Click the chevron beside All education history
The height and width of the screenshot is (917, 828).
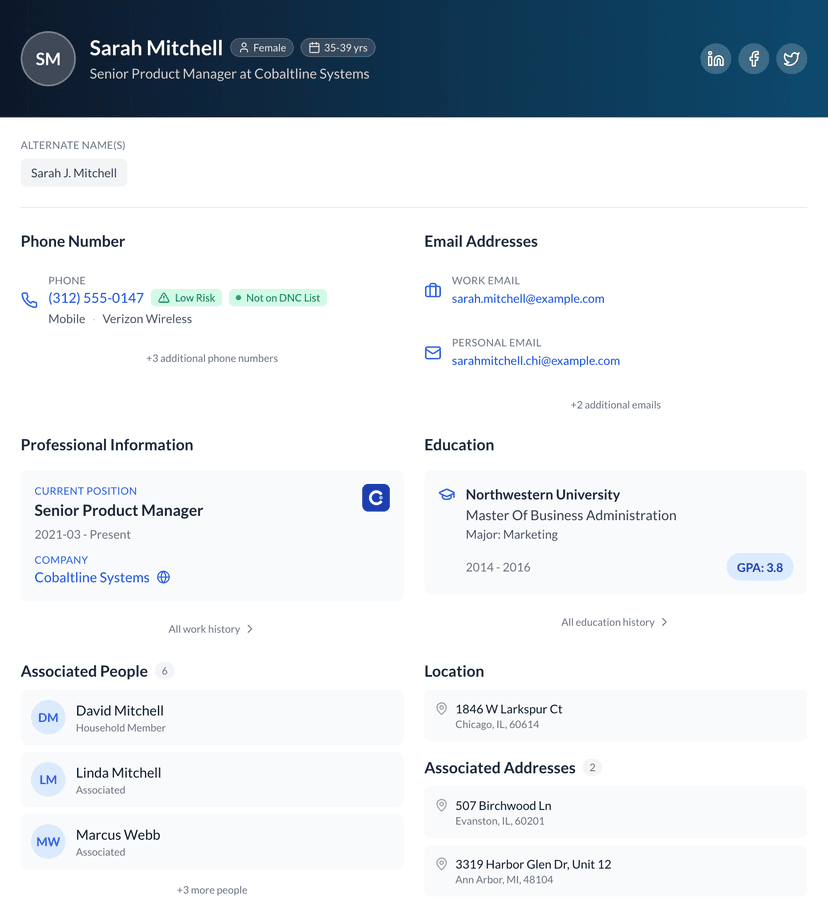[x=664, y=622]
